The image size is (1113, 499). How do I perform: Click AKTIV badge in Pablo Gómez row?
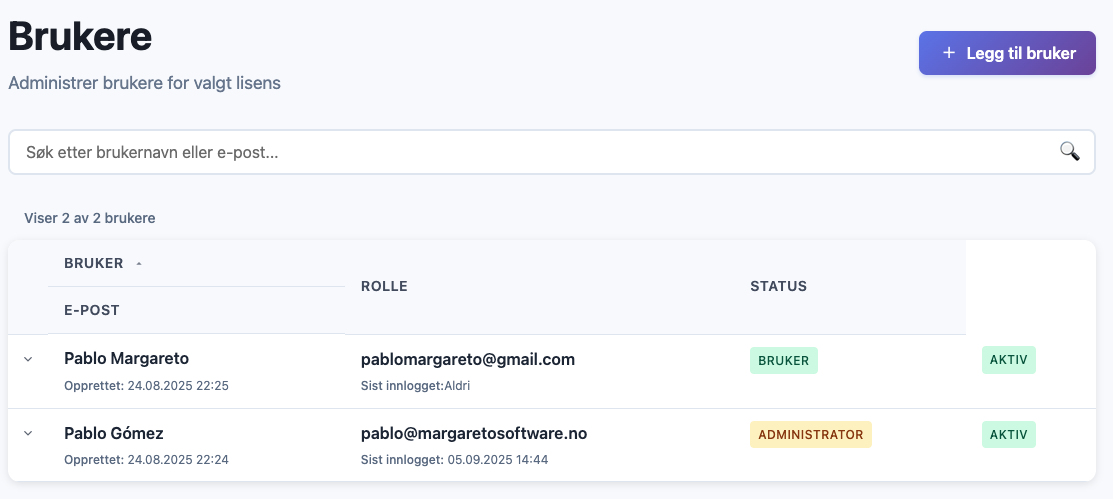click(x=1008, y=434)
